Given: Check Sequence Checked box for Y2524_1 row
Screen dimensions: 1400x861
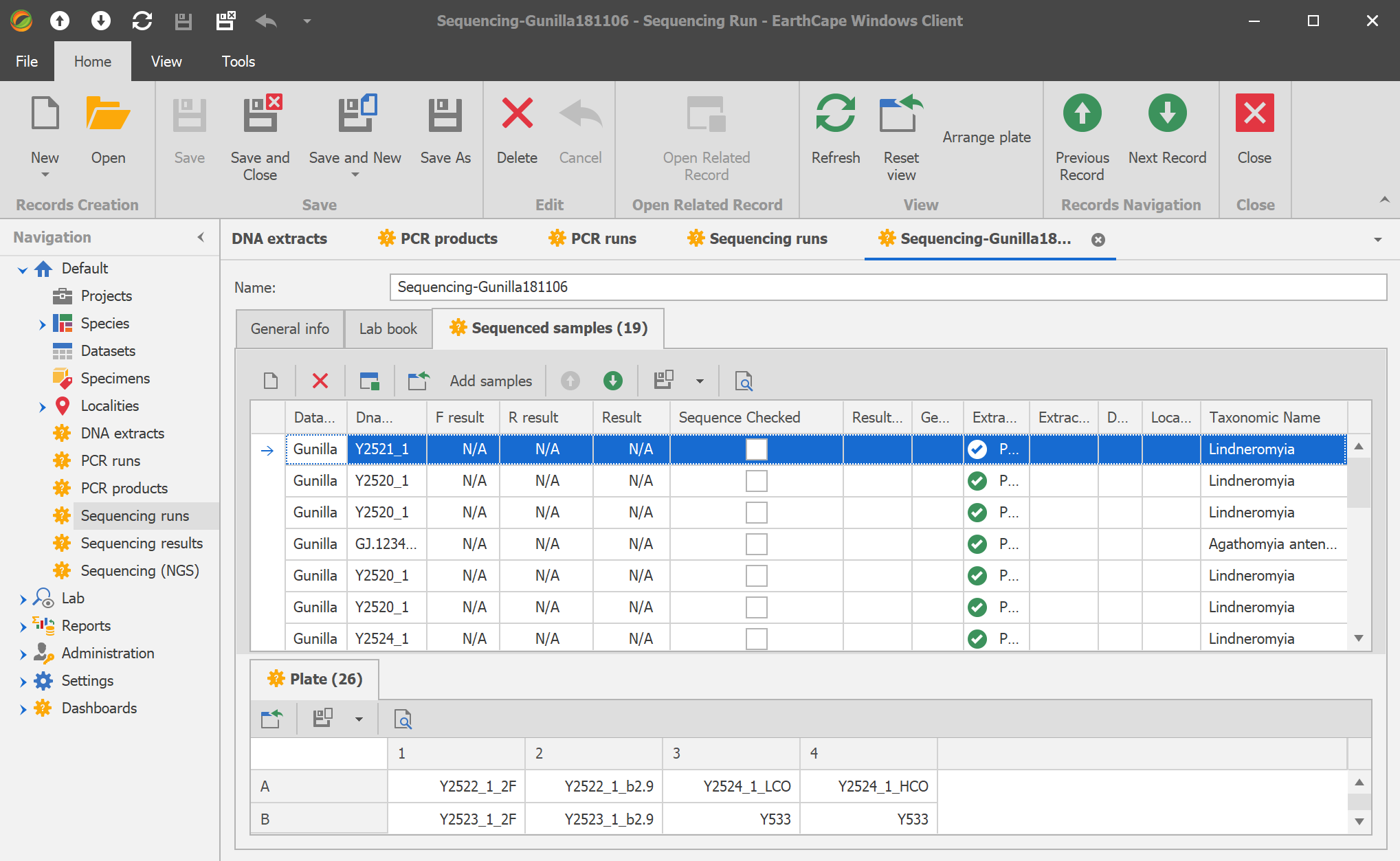Looking at the screenshot, I should pos(756,639).
